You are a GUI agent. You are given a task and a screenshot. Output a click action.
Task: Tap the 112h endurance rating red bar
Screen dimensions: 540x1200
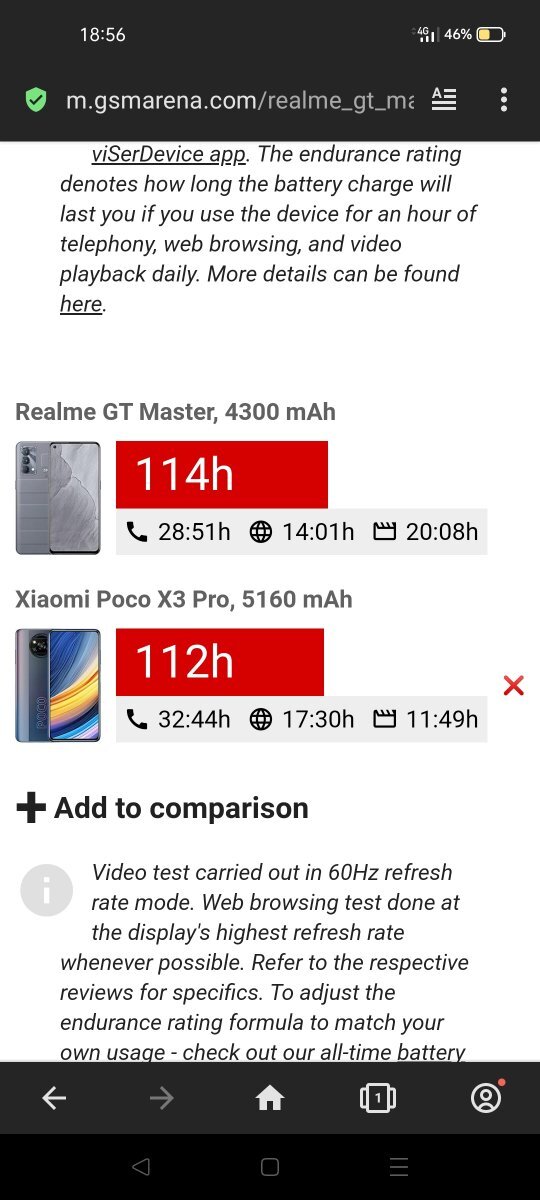220,662
